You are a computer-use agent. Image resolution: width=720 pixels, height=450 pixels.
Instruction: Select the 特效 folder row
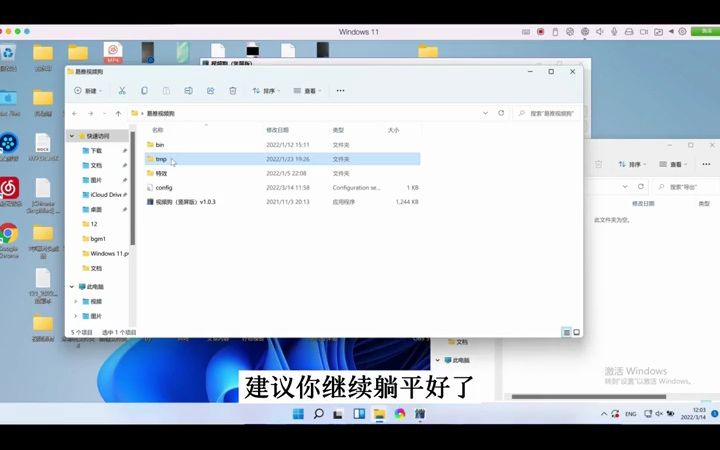pyautogui.click(x=282, y=173)
